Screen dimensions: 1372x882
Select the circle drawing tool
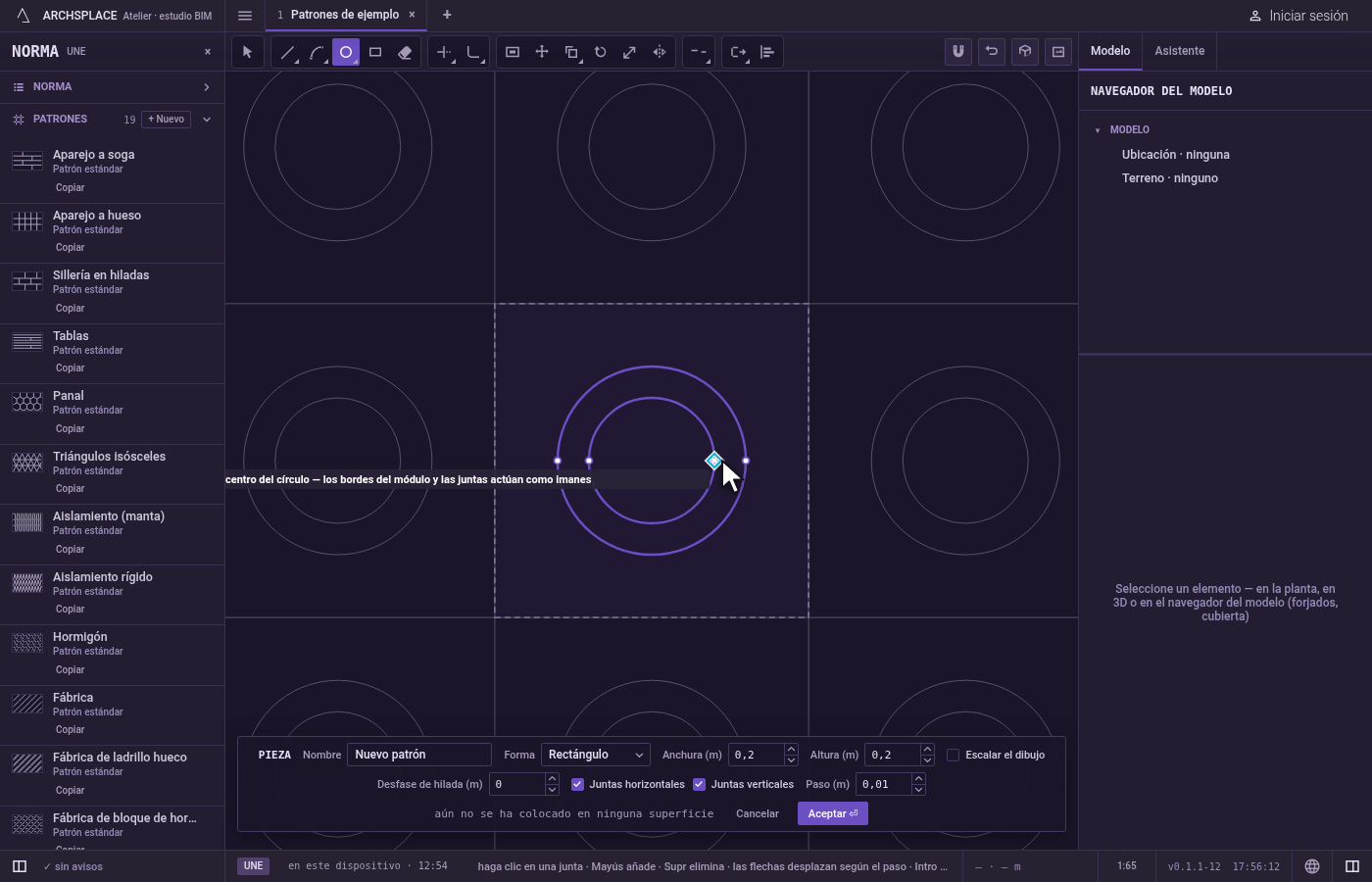click(x=346, y=52)
